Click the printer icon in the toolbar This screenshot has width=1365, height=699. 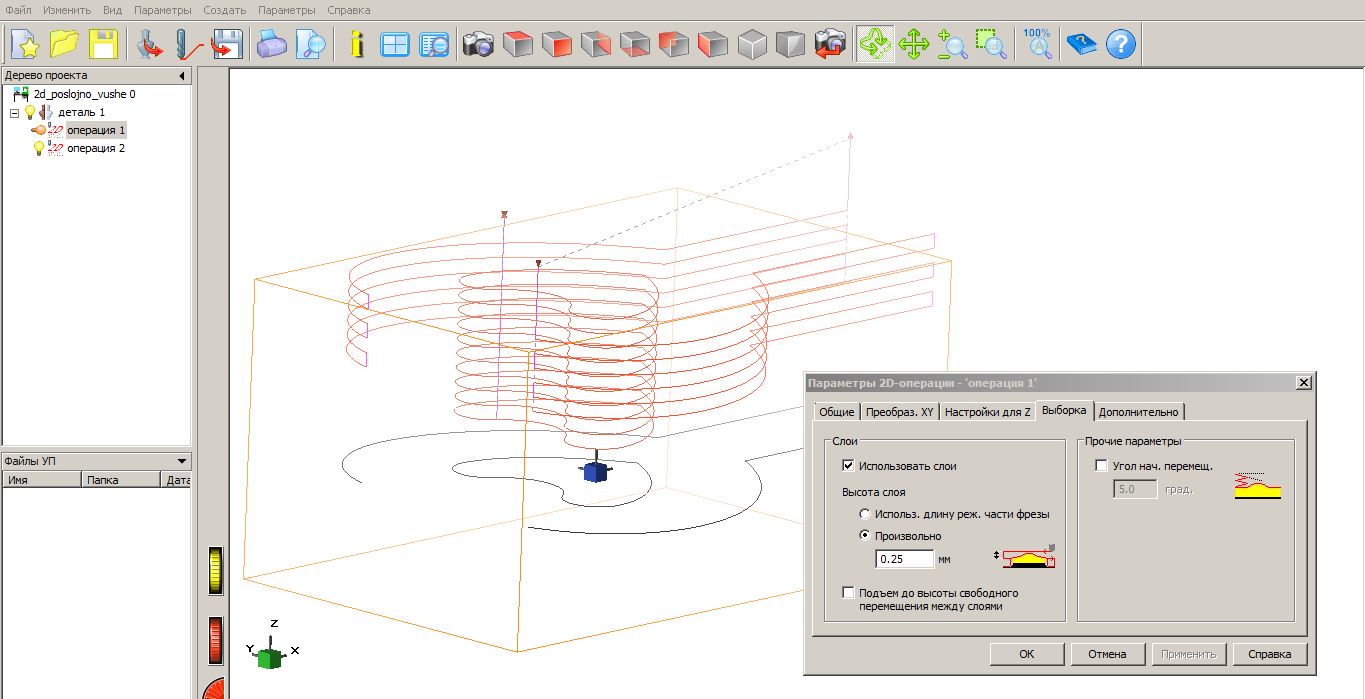[x=272, y=44]
